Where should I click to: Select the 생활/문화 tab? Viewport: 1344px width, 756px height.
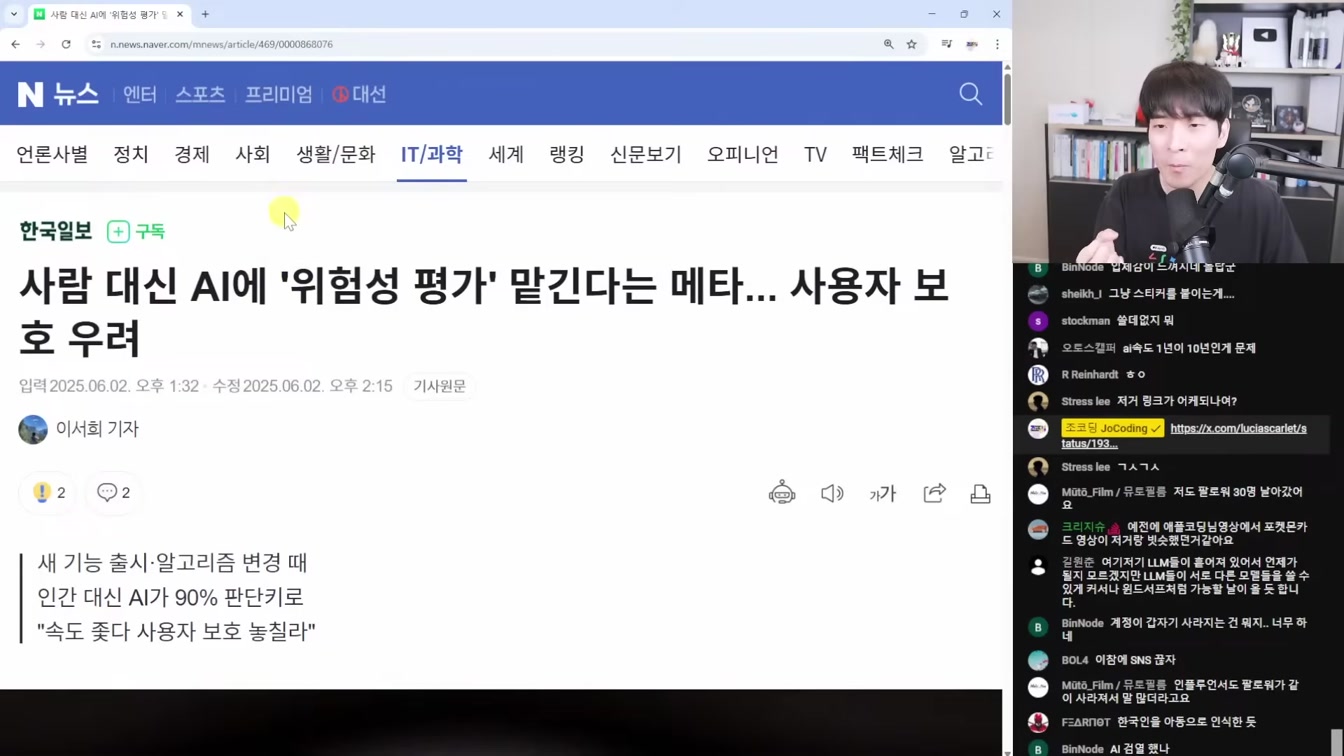pos(335,154)
